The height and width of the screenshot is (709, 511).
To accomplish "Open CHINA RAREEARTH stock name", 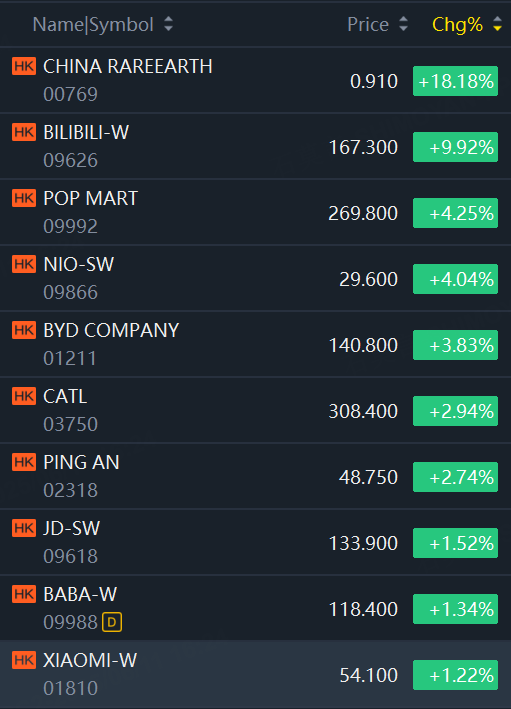I will (128, 66).
